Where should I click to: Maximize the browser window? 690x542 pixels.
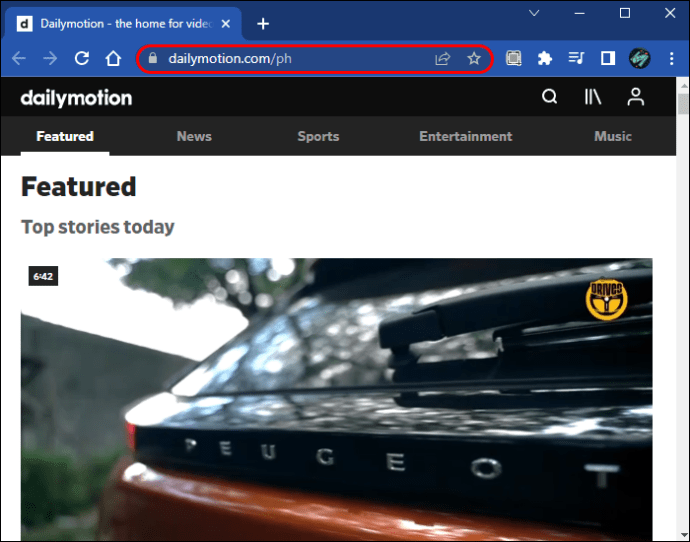pyautogui.click(x=625, y=13)
